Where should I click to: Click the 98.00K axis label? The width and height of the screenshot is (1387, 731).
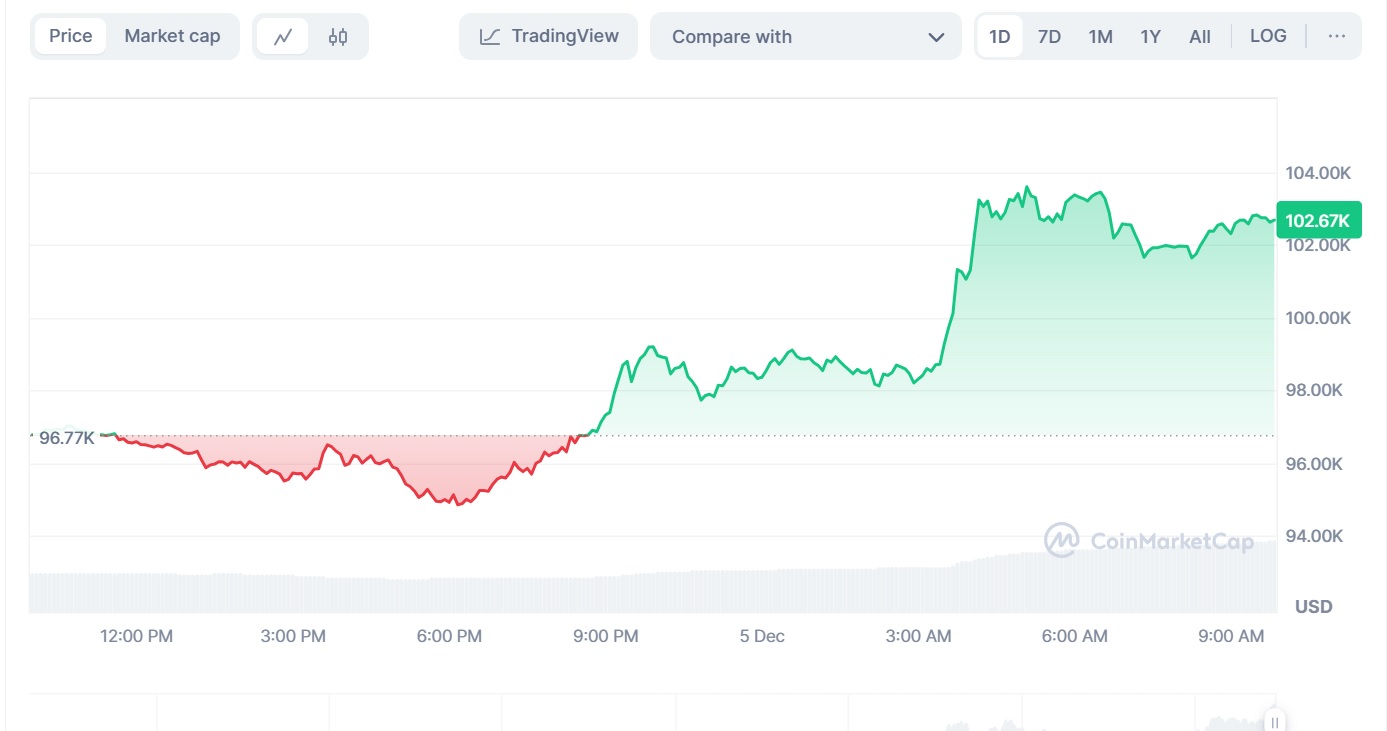pos(1314,390)
